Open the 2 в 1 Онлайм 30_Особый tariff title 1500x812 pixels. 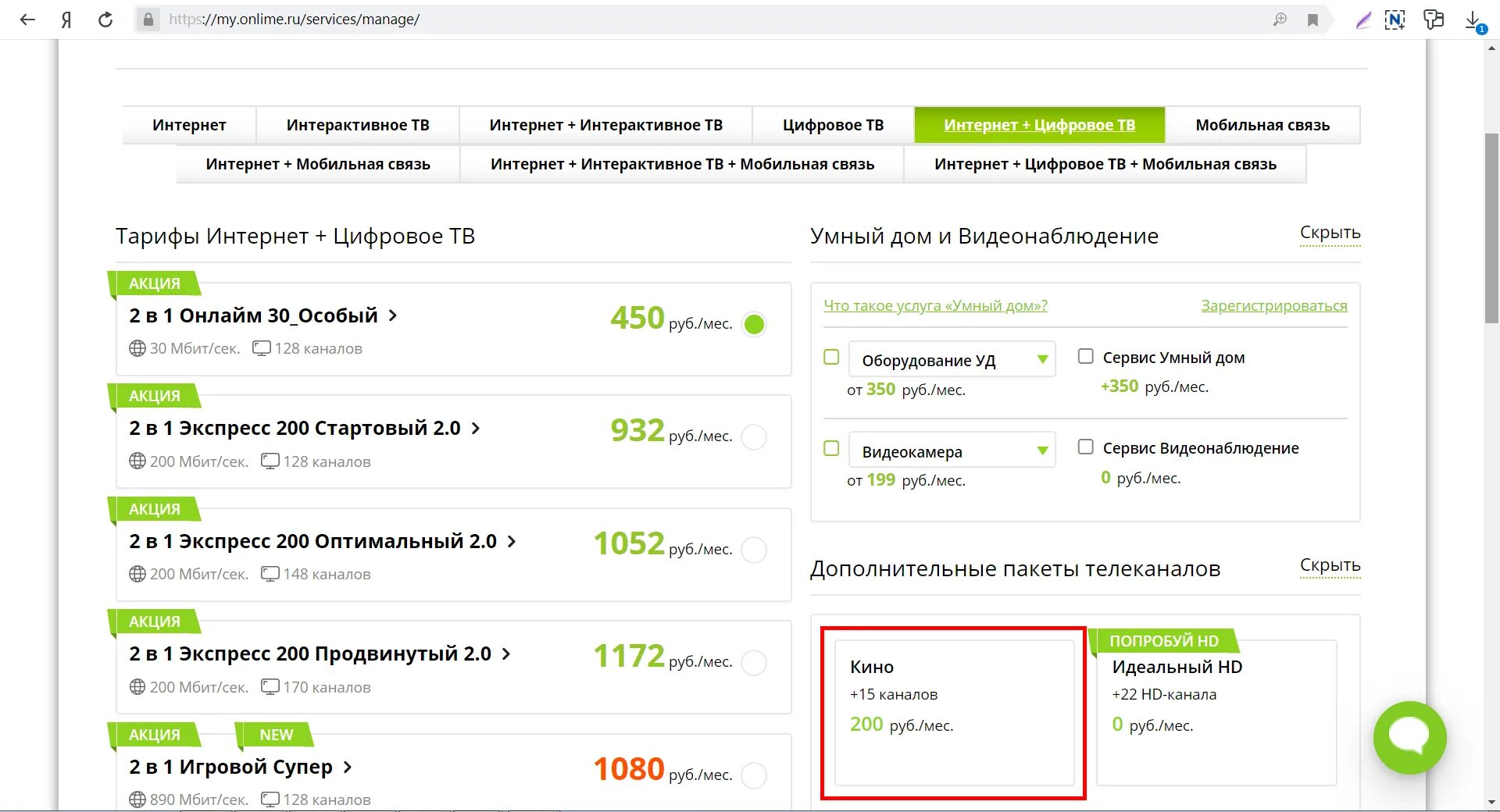pos(253,315)
